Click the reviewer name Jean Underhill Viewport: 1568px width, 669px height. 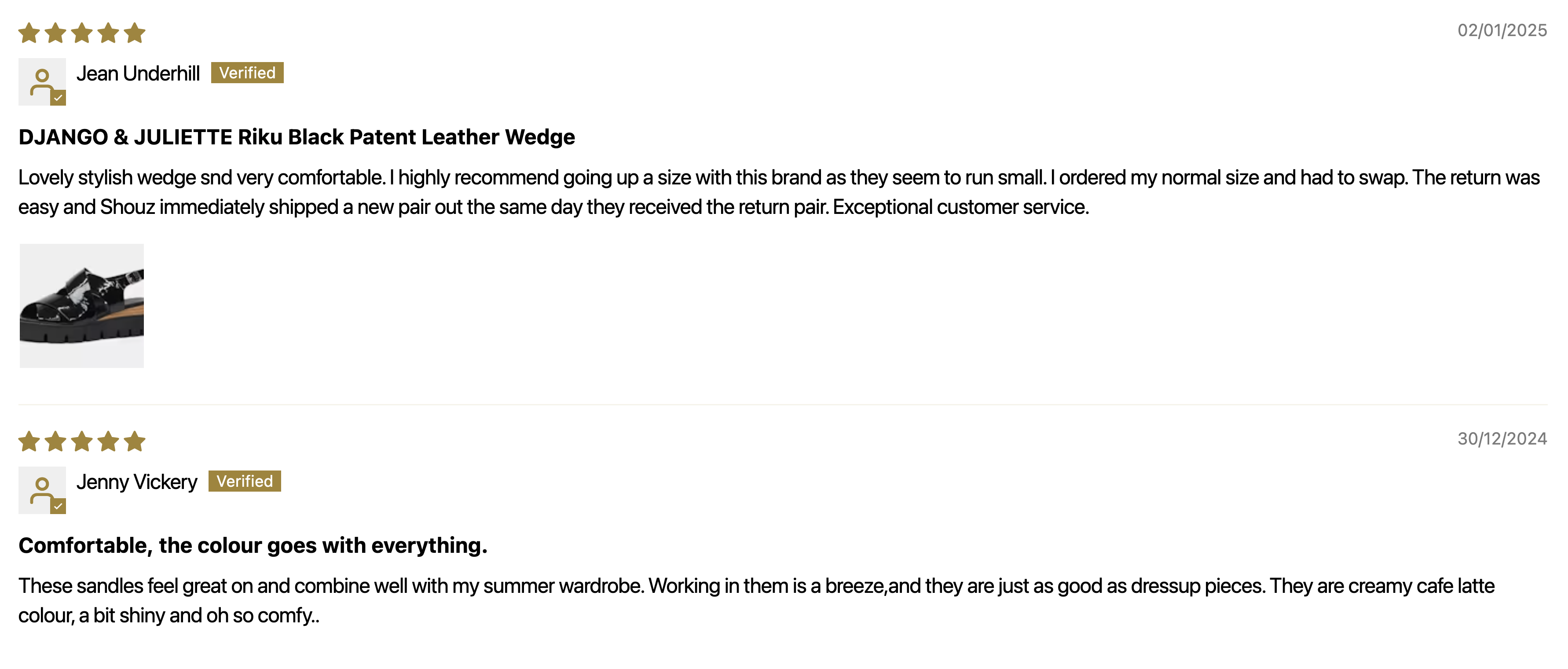coord(138,74)
